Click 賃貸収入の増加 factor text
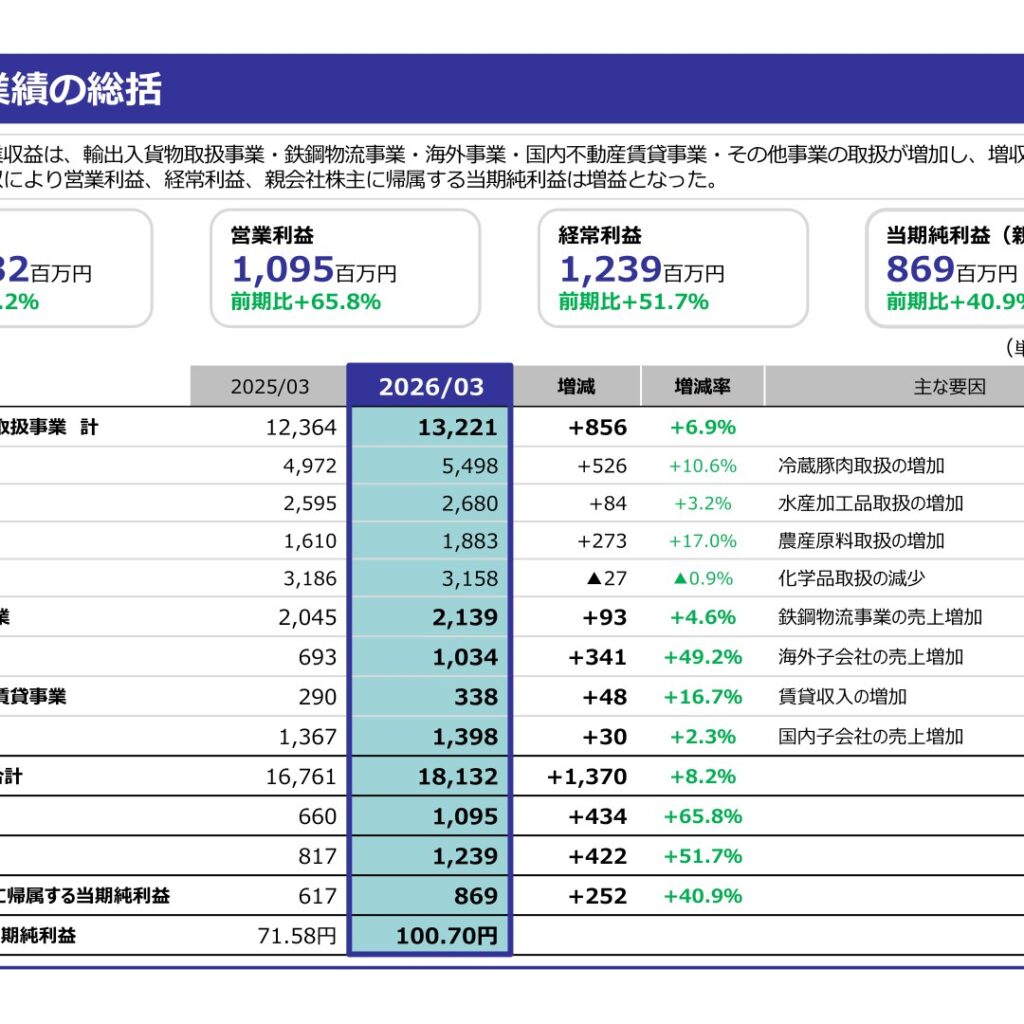This screenshot has height=1024, width=1024. [x=842, y=697]
